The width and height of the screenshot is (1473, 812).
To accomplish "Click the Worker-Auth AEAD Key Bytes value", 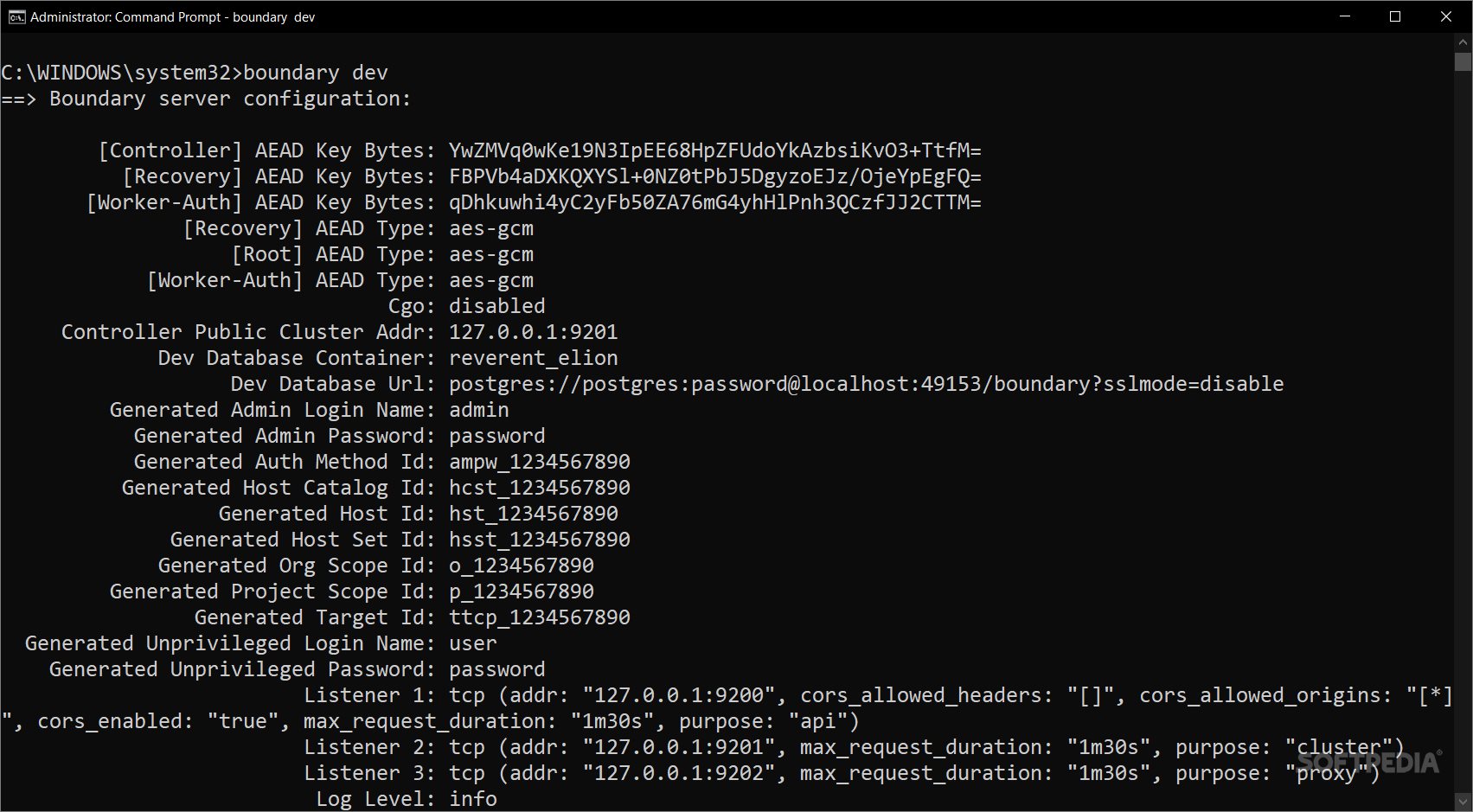I will 714,202.
